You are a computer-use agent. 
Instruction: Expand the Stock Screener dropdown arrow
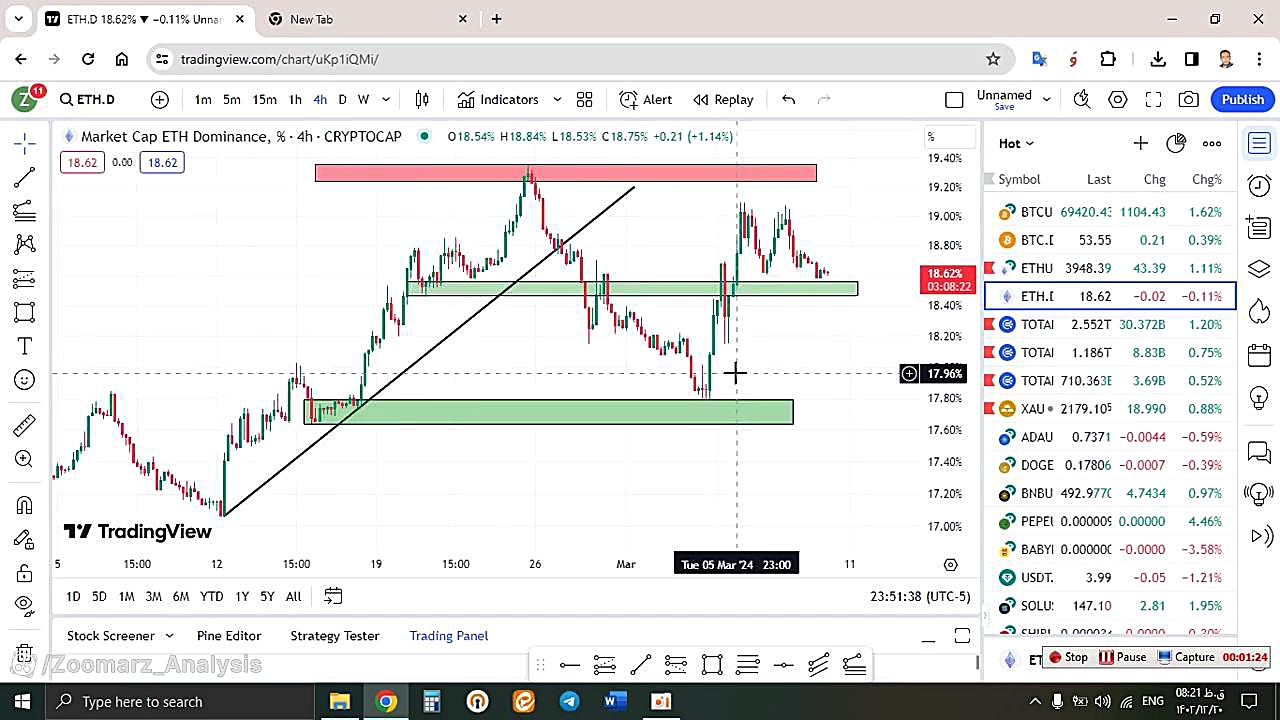169,635
